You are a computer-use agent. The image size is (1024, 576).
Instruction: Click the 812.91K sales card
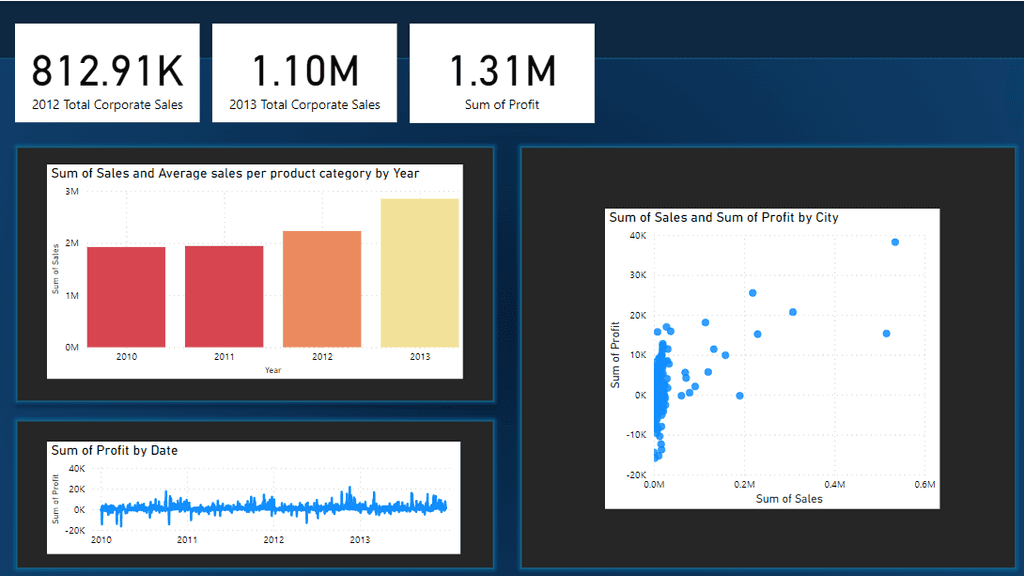click(x=106, y=70)
